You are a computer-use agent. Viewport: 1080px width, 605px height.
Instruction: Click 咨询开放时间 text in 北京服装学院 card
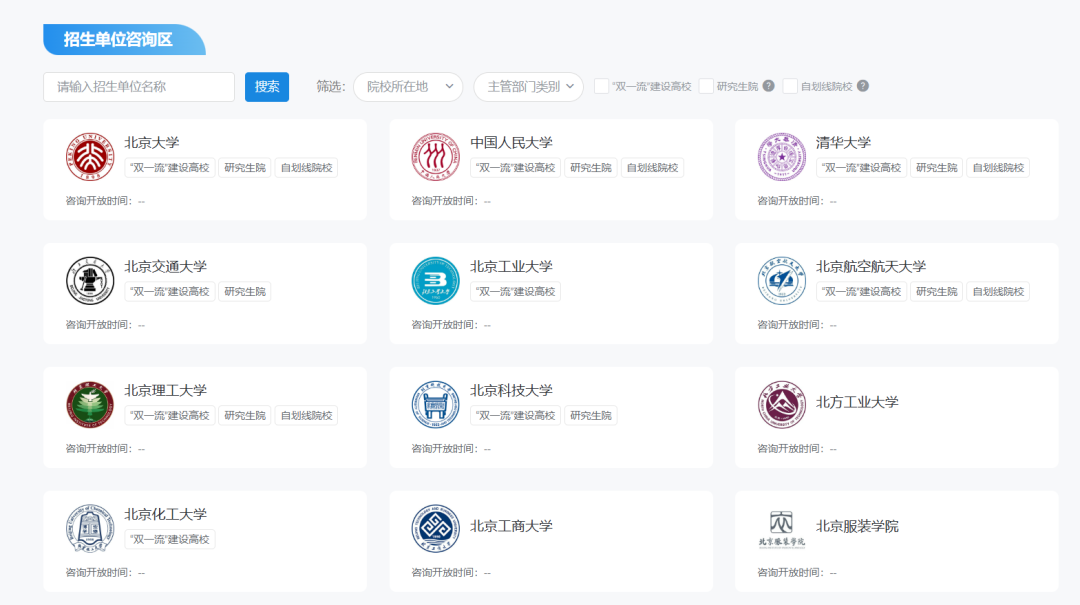(x=797, y=573)
